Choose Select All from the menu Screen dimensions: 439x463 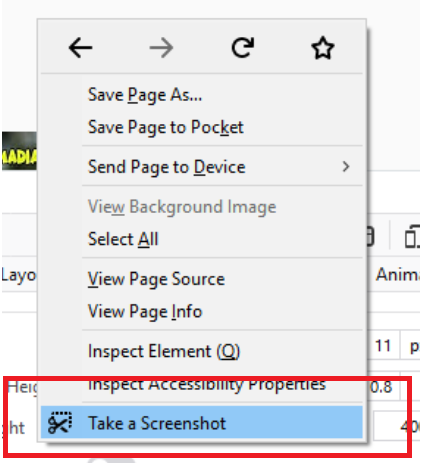click(123, 239)
